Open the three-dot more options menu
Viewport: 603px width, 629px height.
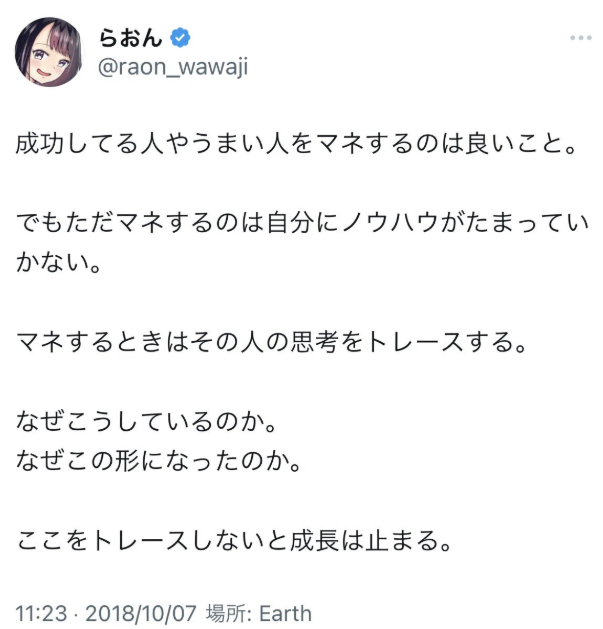tap(580, 37)
